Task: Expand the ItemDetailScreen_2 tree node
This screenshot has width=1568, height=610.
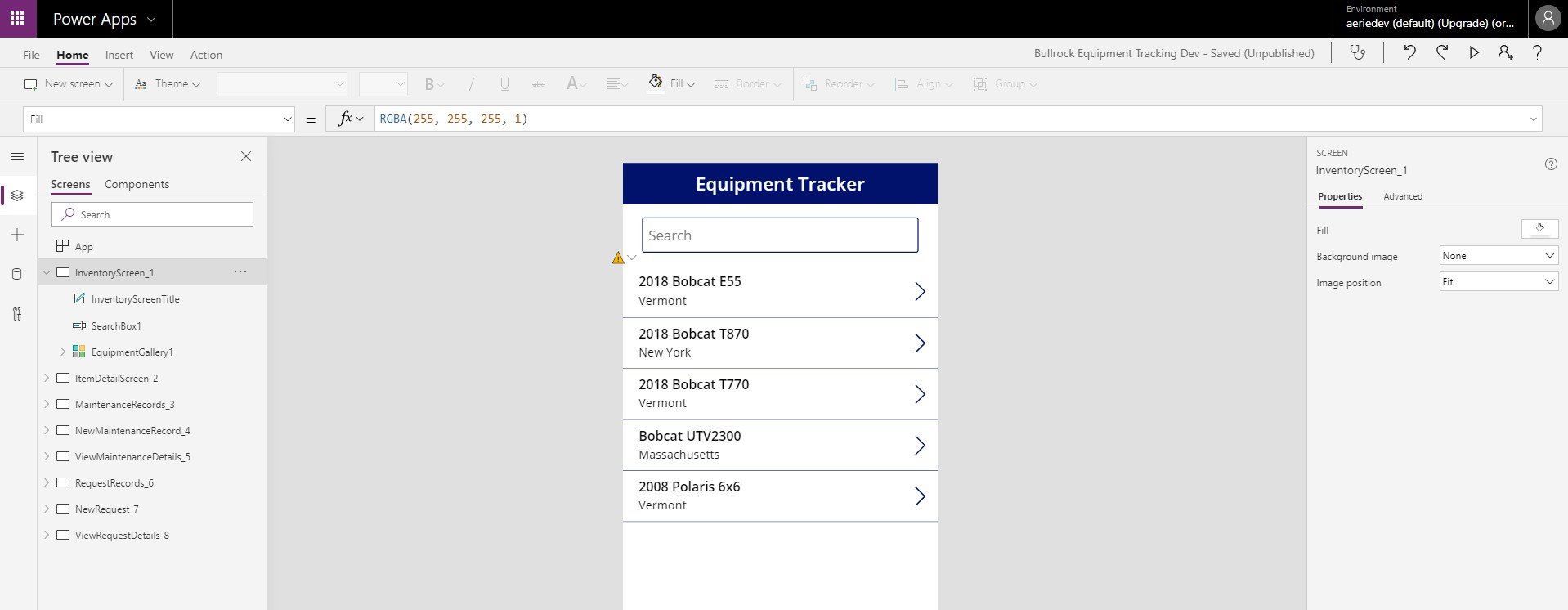Action: (47, 379)
